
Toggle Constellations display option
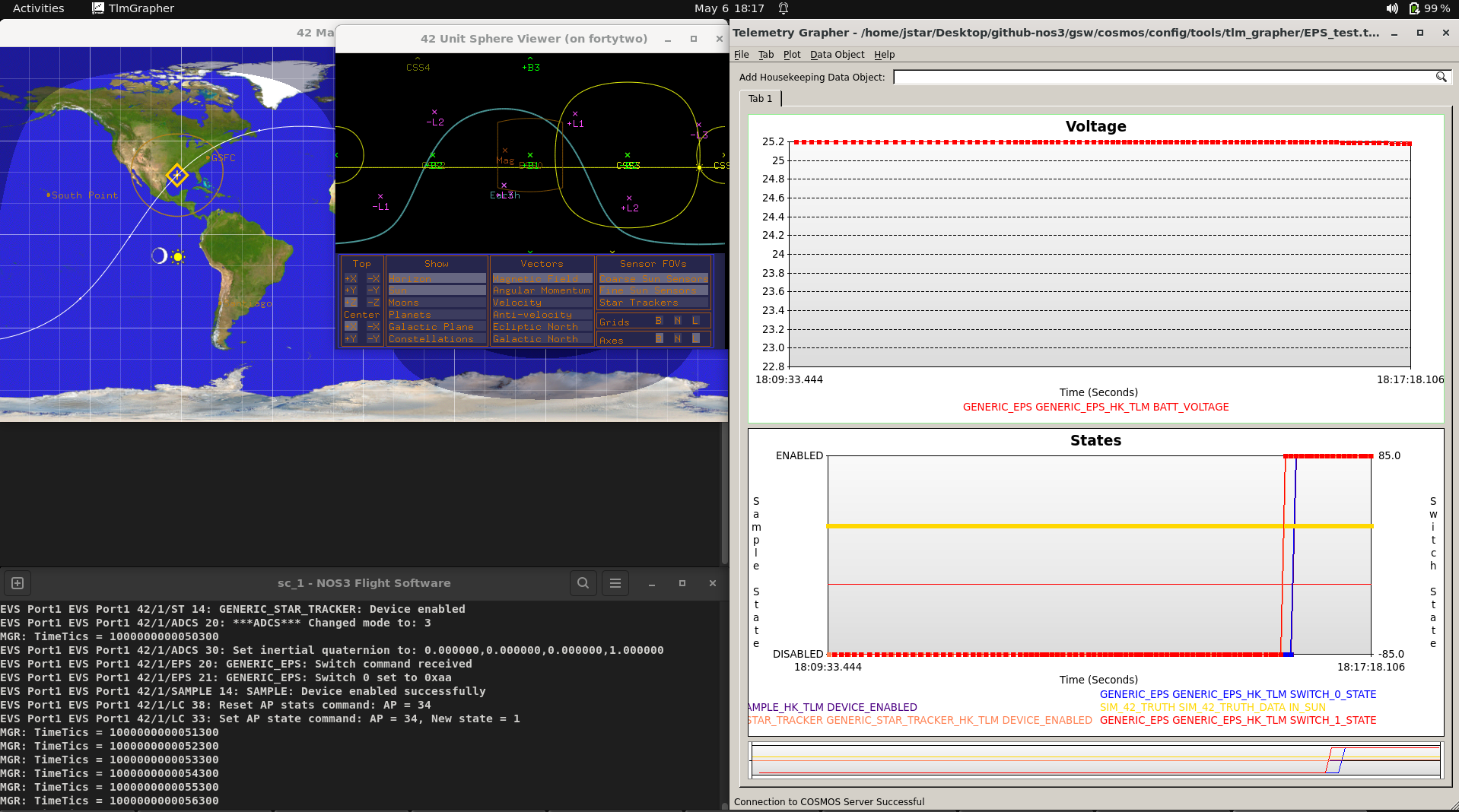437,339
